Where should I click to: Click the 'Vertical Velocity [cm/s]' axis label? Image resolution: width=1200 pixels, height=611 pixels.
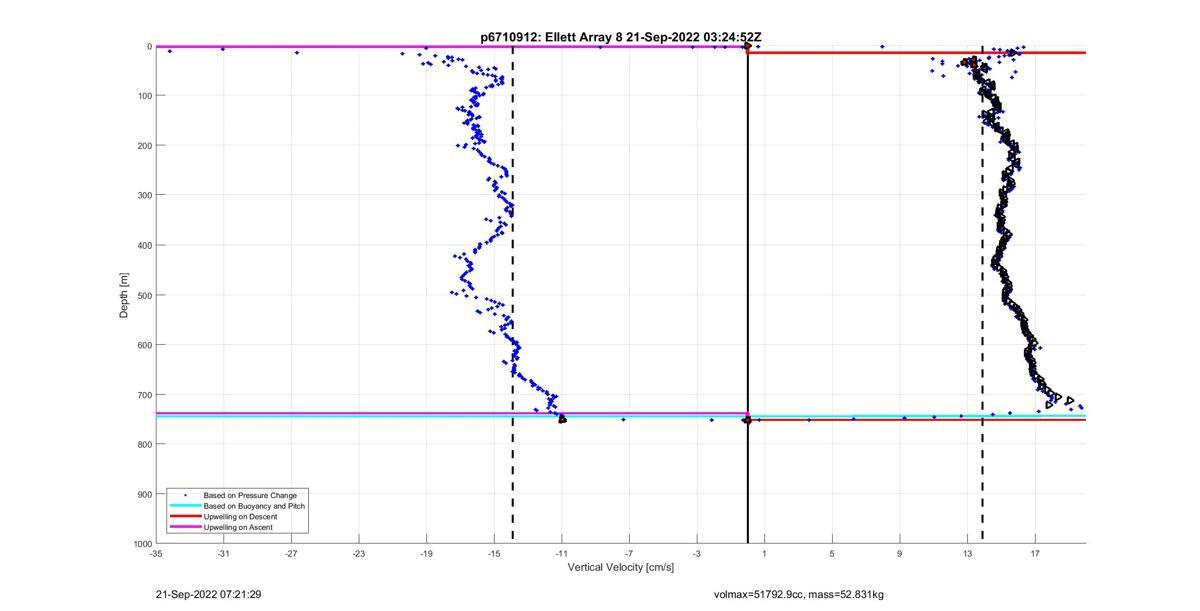coord(621,567)
